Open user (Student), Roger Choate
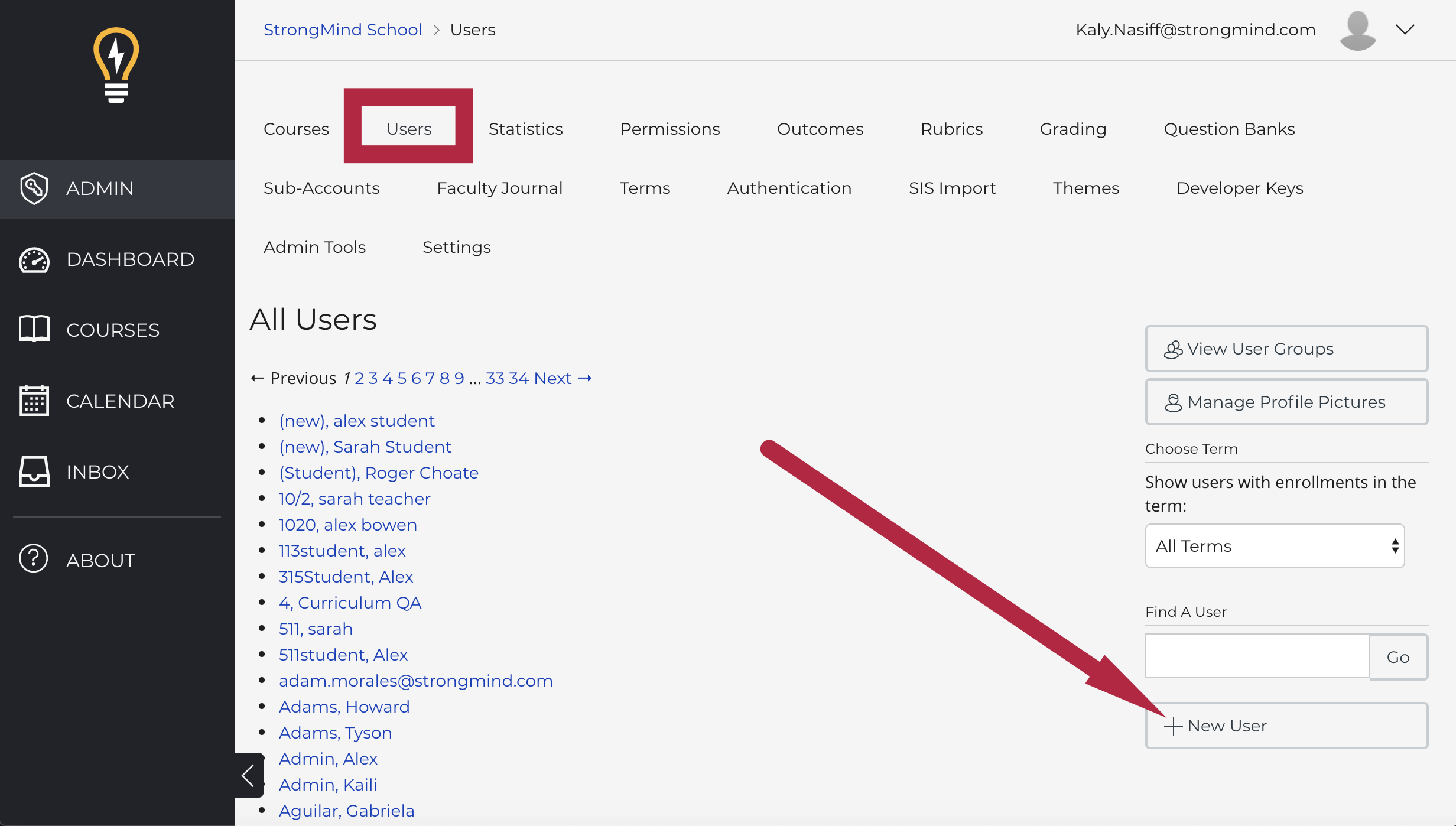Viewport: 1456px width, 826px height. click(379, 473)
